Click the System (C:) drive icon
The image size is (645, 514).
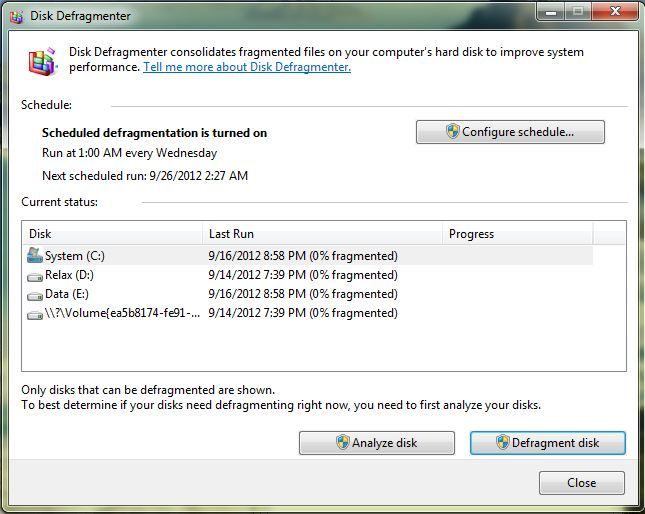[35, 255]
